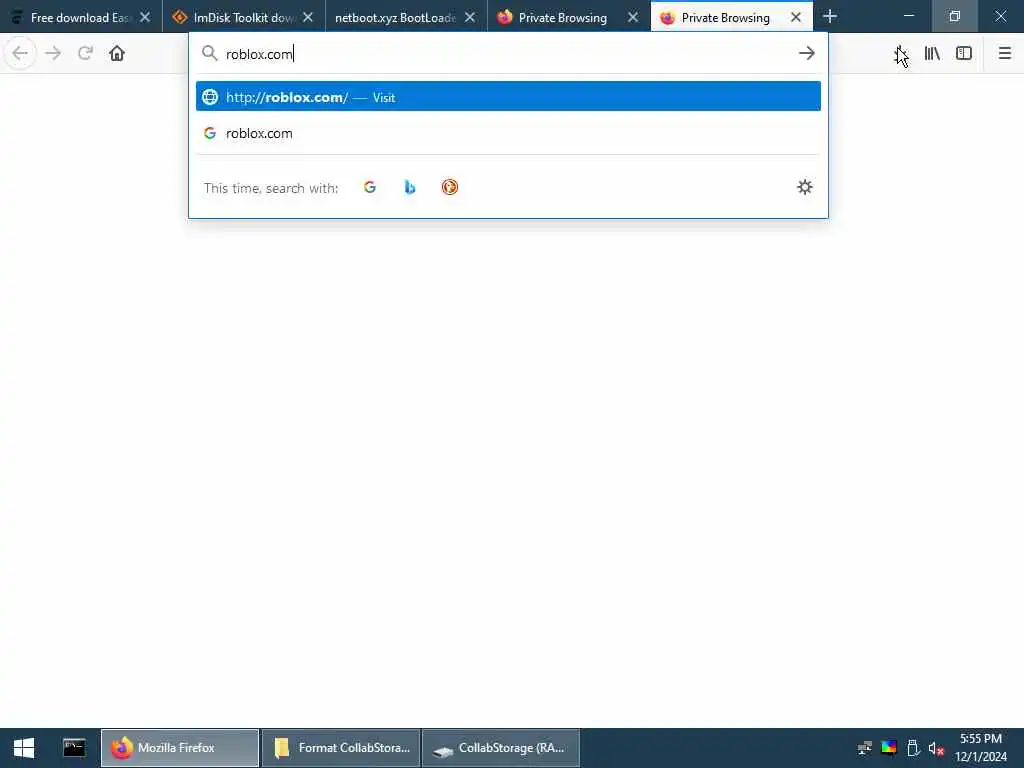Go back with the back arrow
This screenshot has width=1024, height=768.
(x=20, y=53)
